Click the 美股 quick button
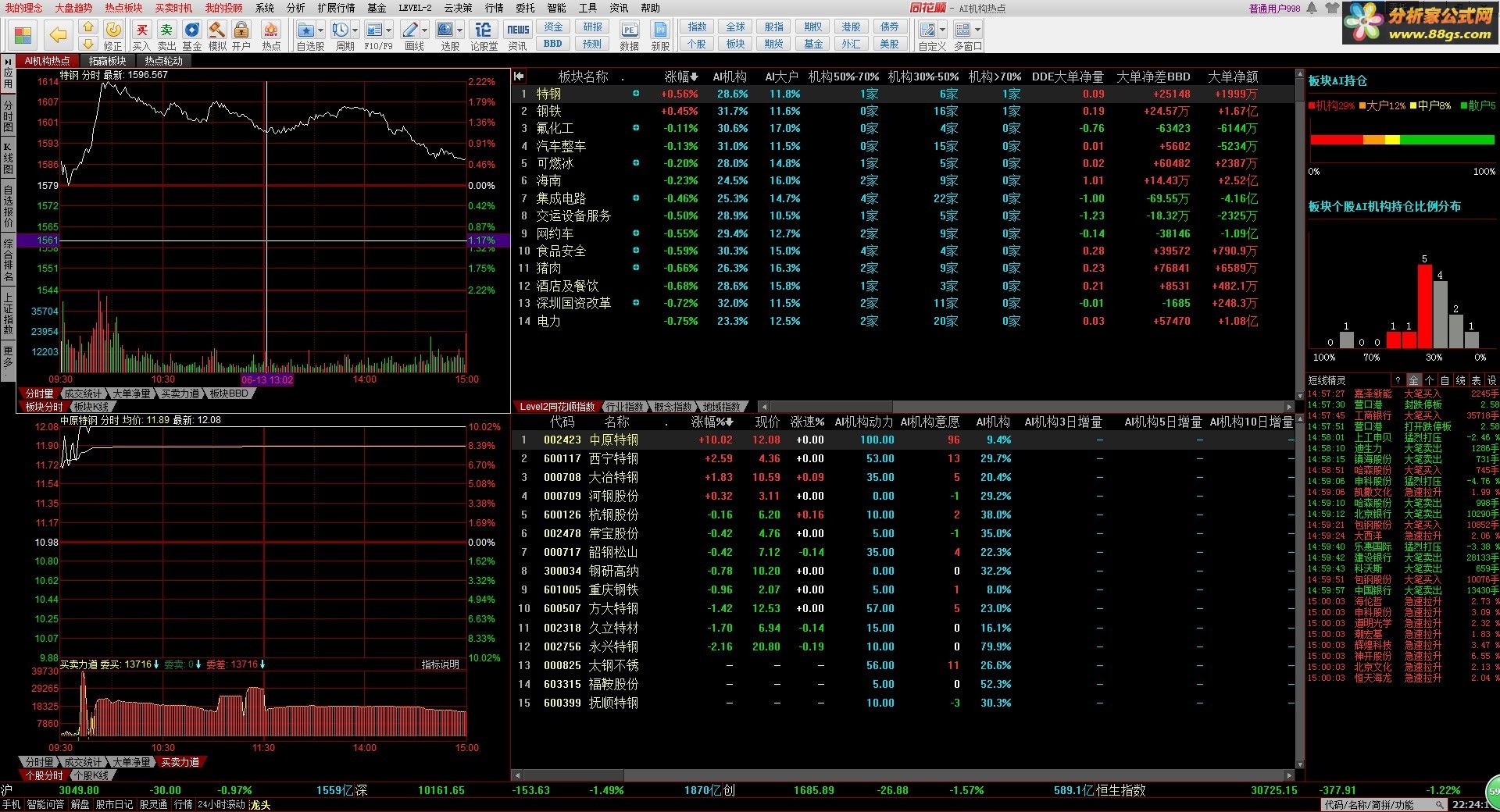The width and height of the screenshot is (1500, 812). (x=889, y=44)
